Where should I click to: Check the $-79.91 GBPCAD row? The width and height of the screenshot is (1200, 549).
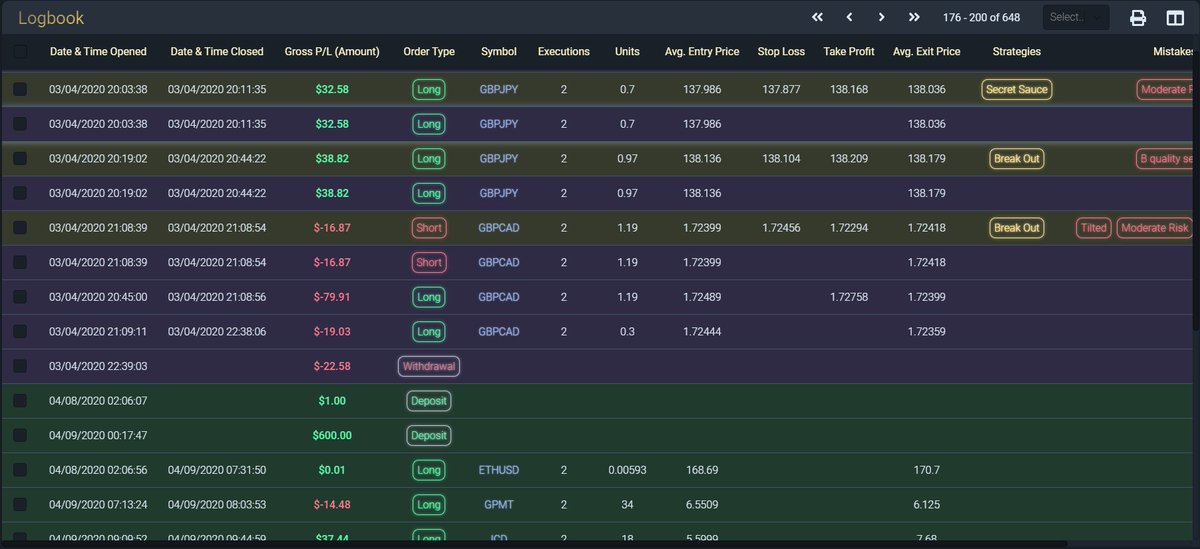(x=21, y=297)
